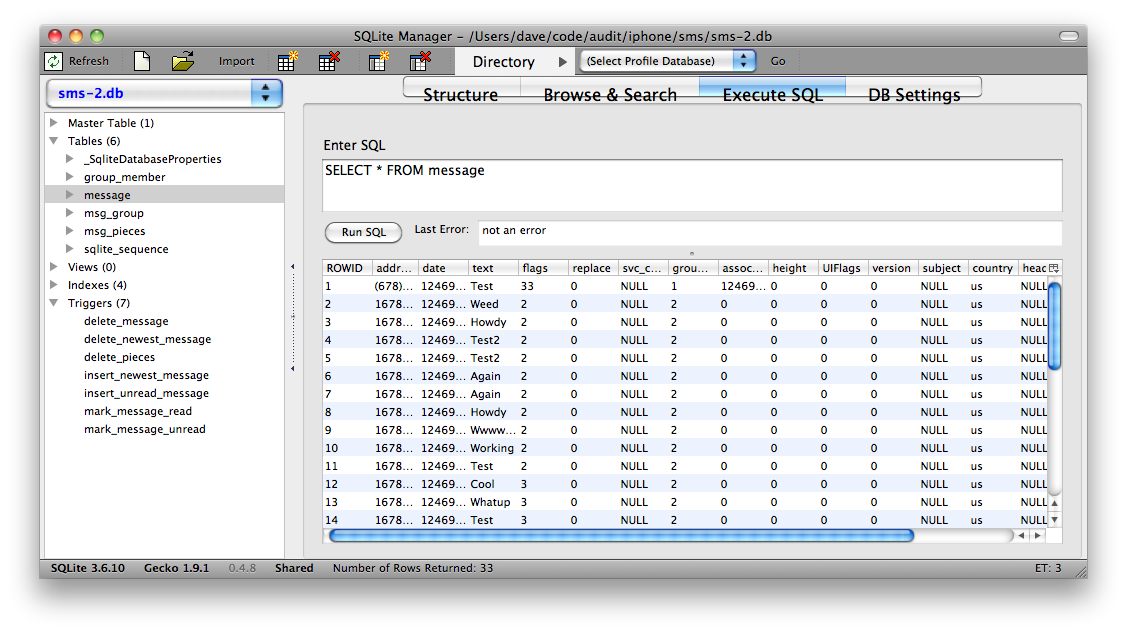Click the scroll left arrow of the results
This screenshot has width=1127, height=633.
coord(1021,535)
